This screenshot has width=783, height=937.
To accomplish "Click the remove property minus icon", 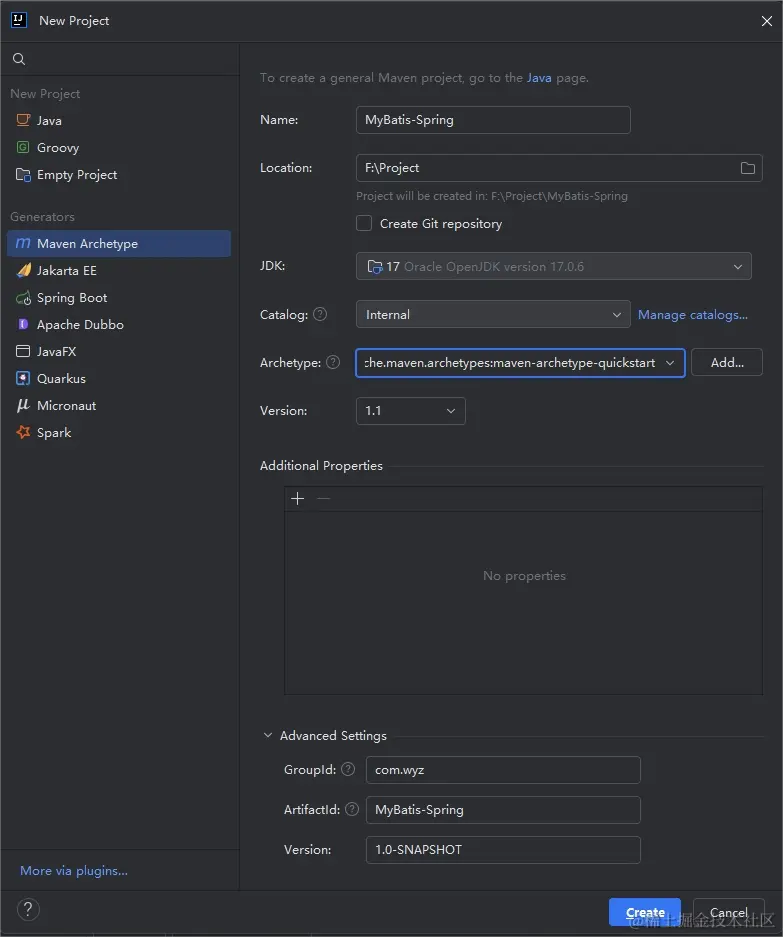I will pyautogui.click(x=323, y=498).
